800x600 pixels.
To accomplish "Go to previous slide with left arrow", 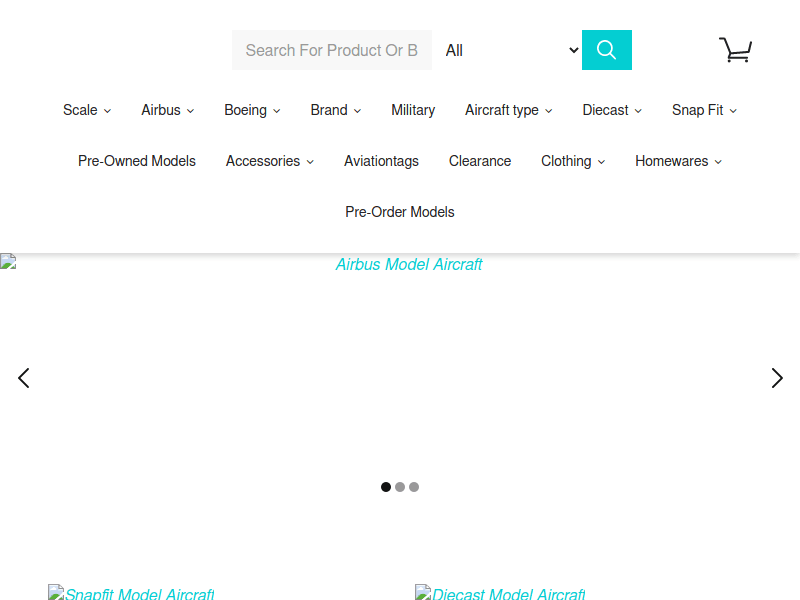I will pyautogui.click(x=24, y=378).
